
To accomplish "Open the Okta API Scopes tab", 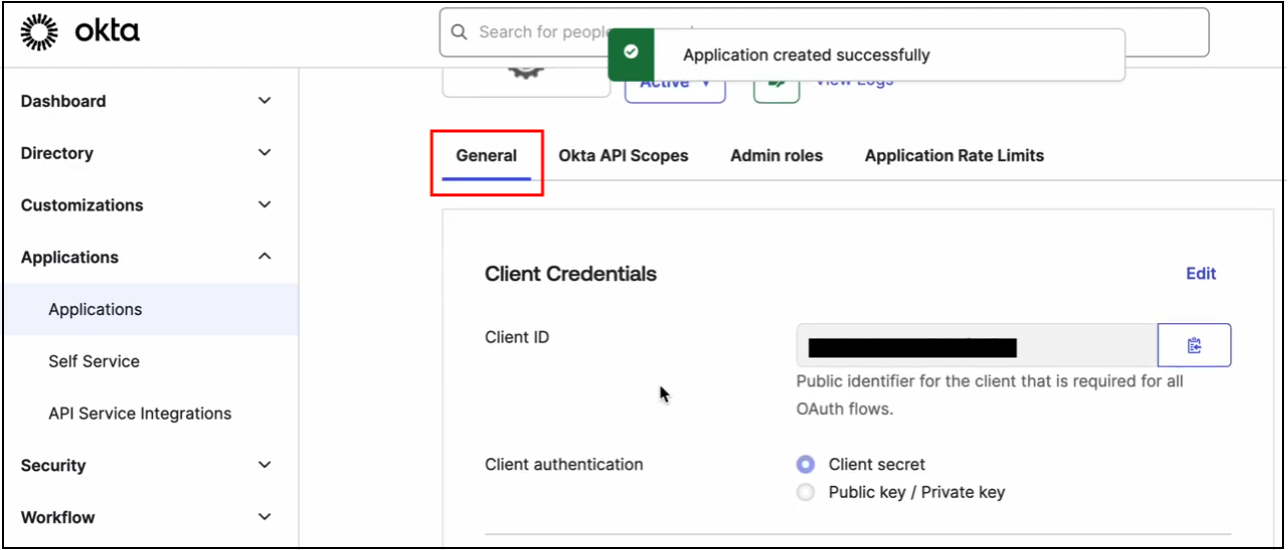I will [623, 156].
